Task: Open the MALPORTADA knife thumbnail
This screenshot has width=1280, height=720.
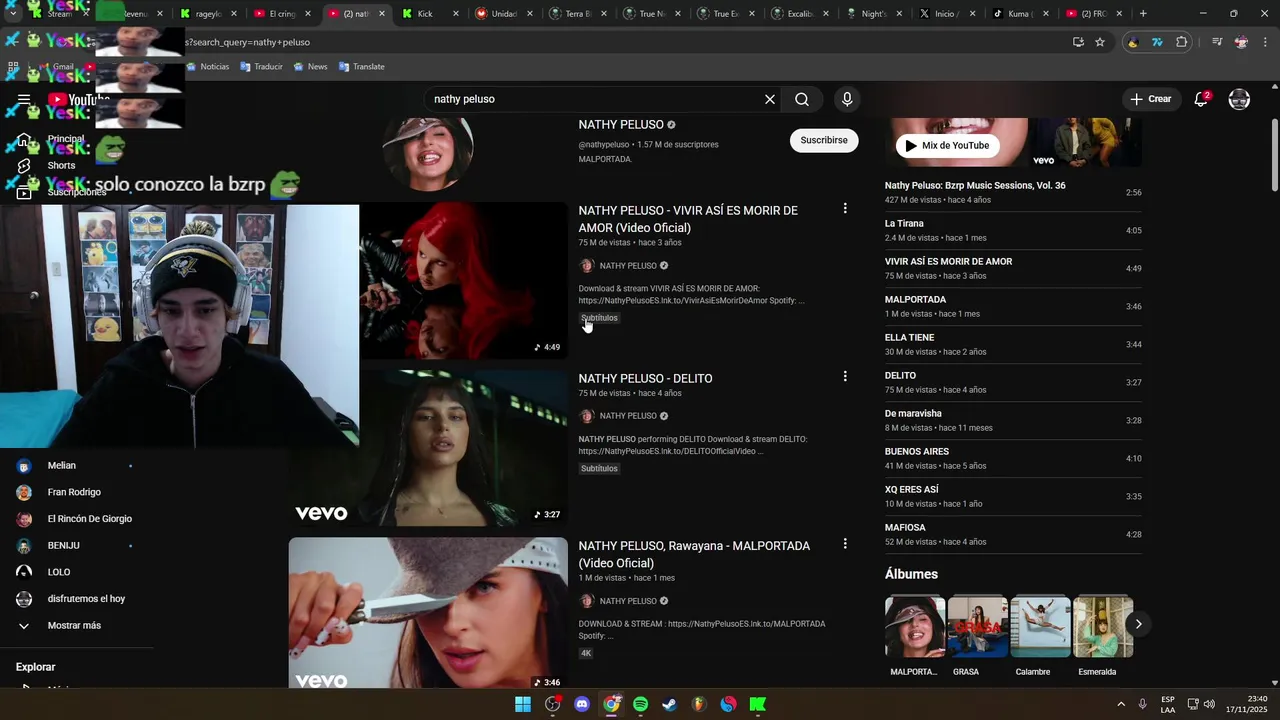Action: (428, 614)
